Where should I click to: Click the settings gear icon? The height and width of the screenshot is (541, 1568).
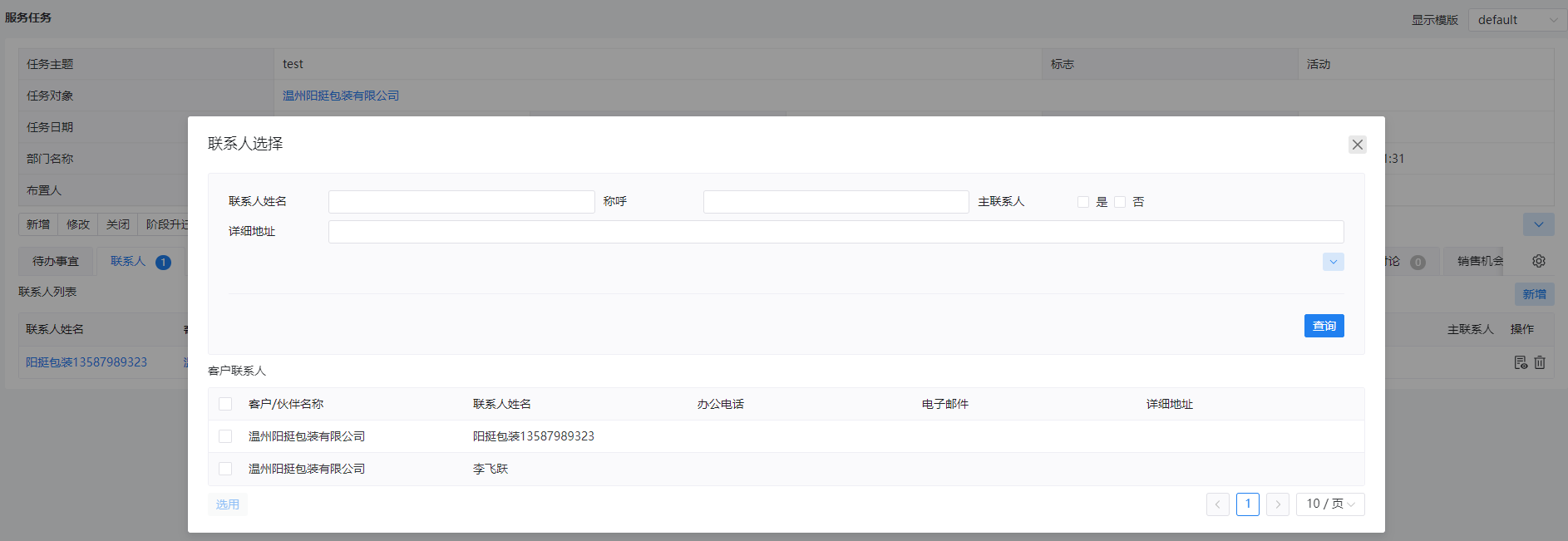[x=1539, y=261]
